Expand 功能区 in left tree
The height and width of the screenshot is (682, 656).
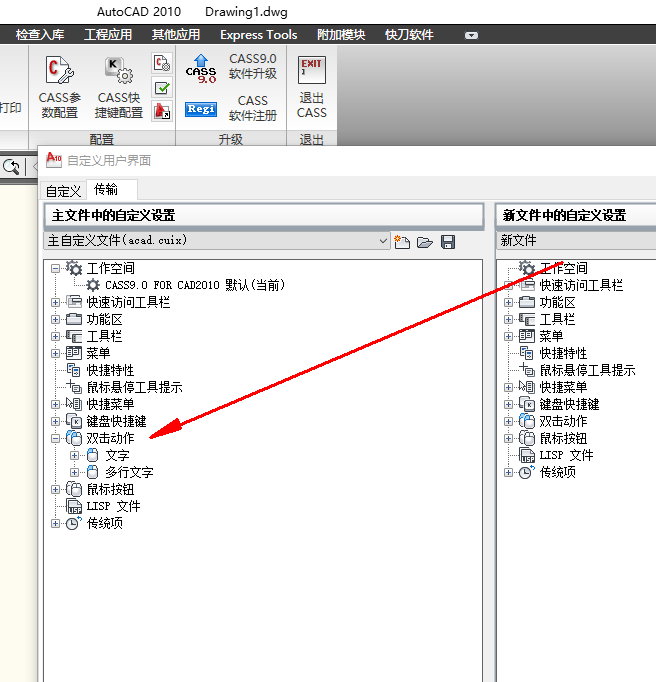pos(55,319)
